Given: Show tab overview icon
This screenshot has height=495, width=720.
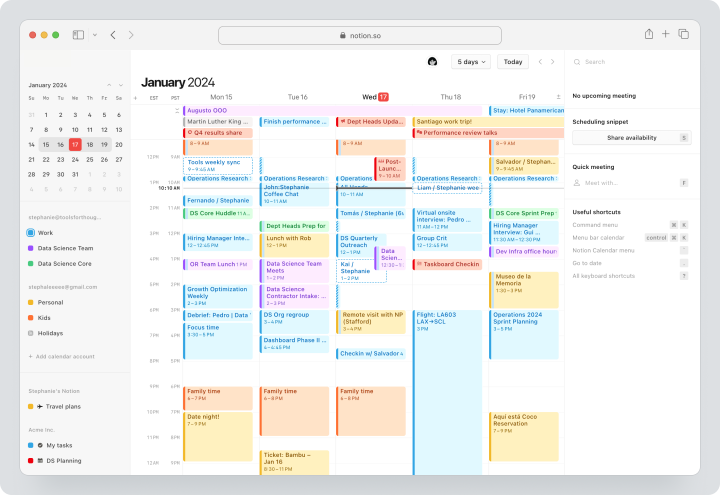Looking at the screenshot, I should pyautogui.click(x=684, y=34).
